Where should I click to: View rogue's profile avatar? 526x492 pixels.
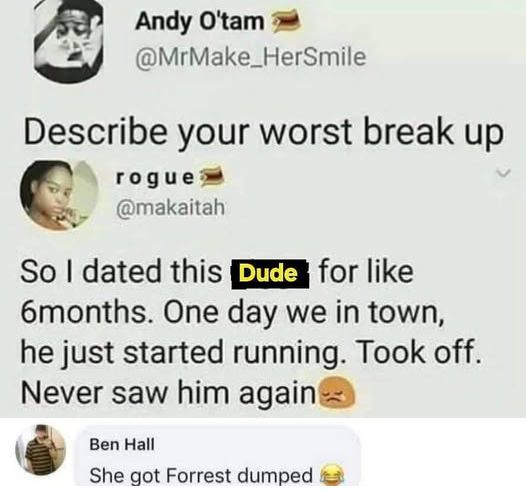coord(59,196)
